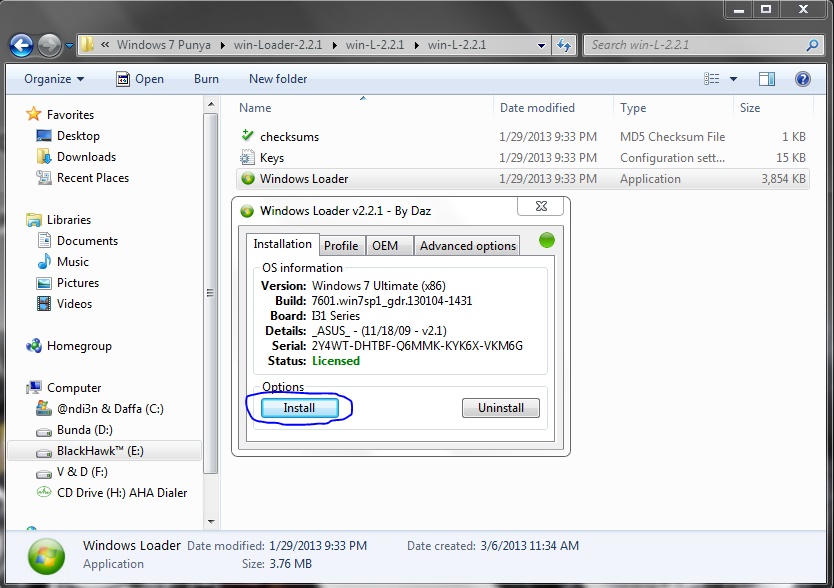This screenshot has height=588, width=834.
Task: Open the Organize menu
Action: 54,79
